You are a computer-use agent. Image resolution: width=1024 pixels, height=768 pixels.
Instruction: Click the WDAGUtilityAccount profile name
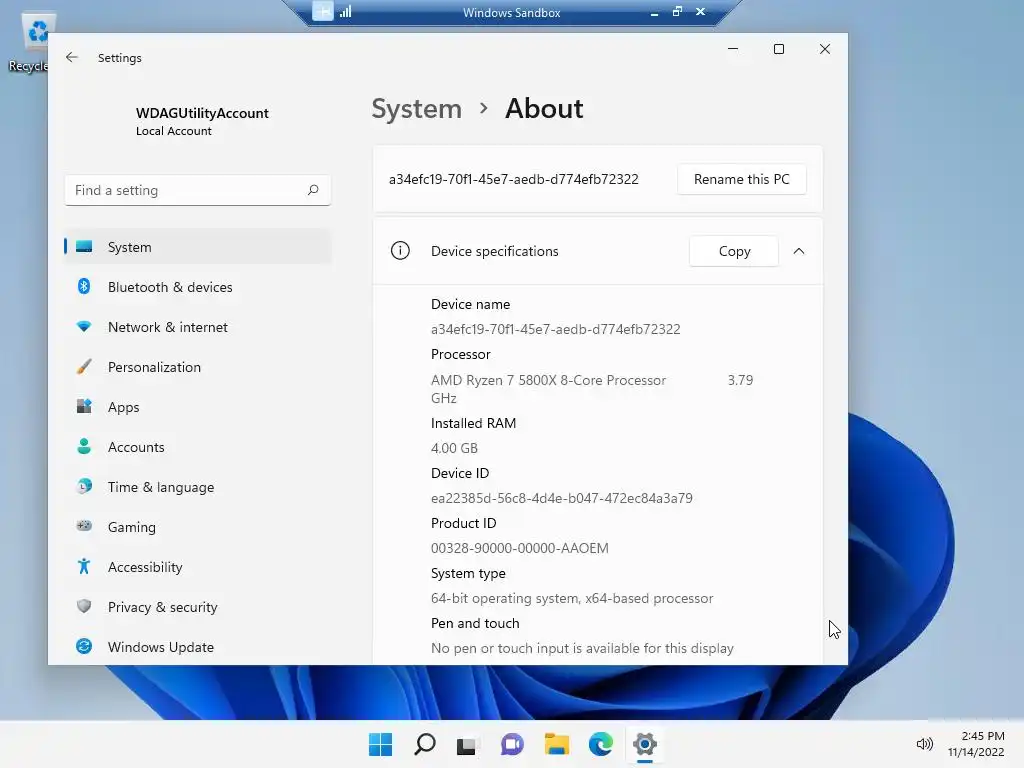click(202, 113)
